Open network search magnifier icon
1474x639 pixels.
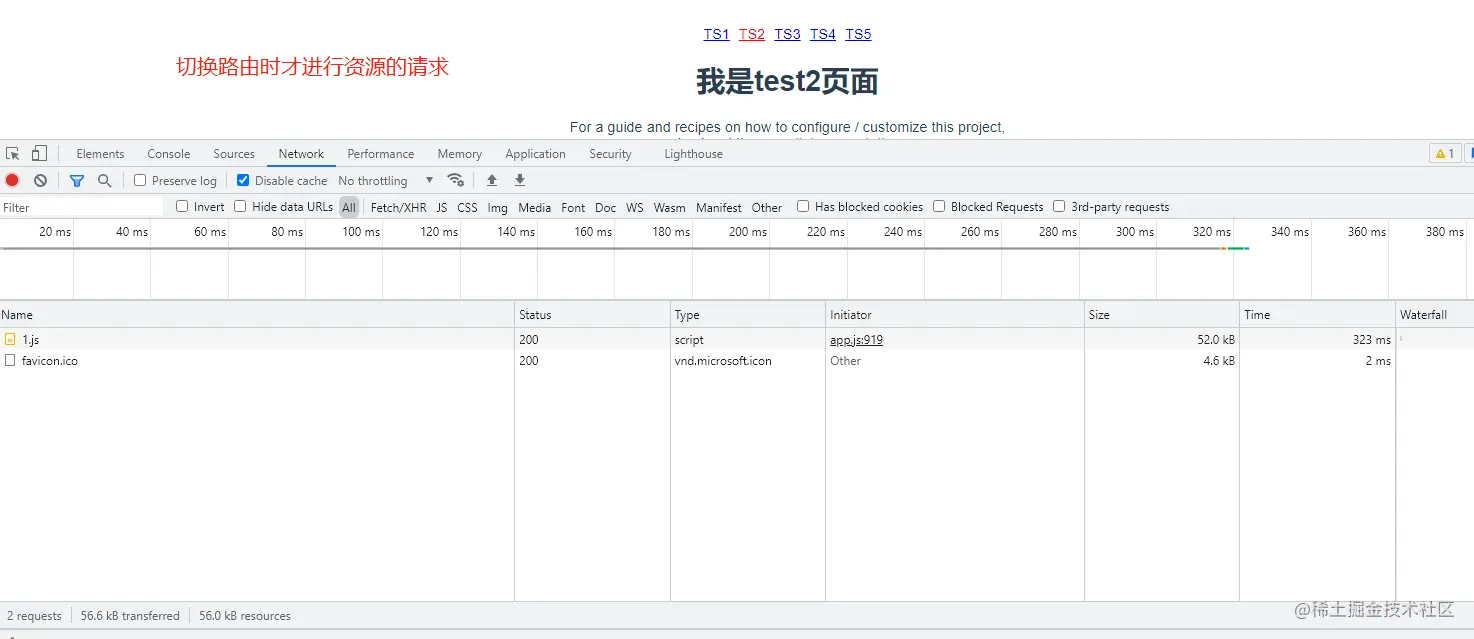pos(104,181)
